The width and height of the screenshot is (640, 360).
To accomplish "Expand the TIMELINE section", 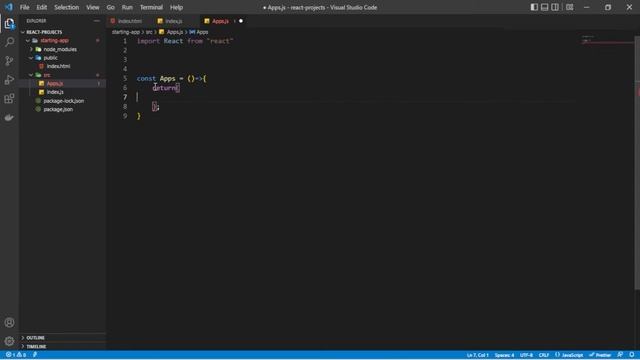I will (x=36, y=346).
